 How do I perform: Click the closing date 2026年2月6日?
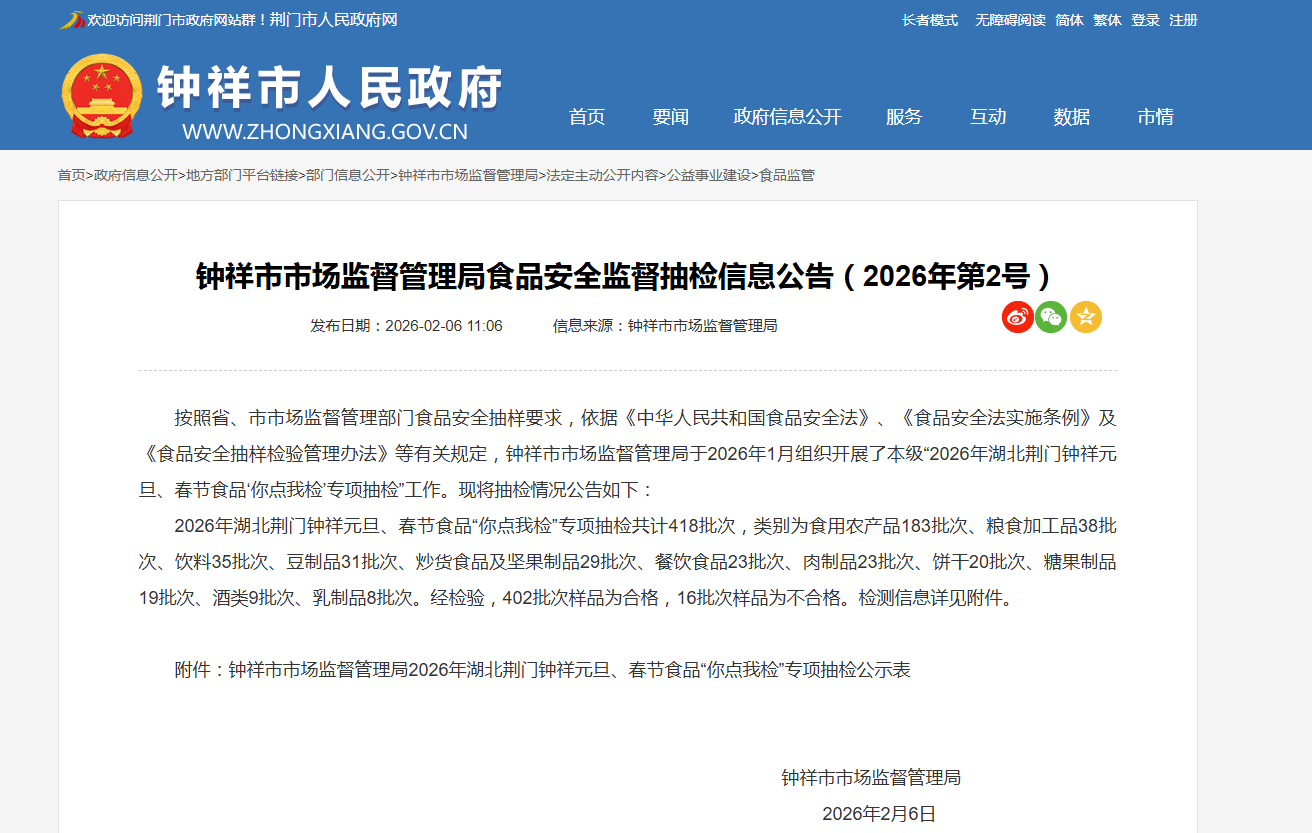pyautogui.click(x=879, y=814)
